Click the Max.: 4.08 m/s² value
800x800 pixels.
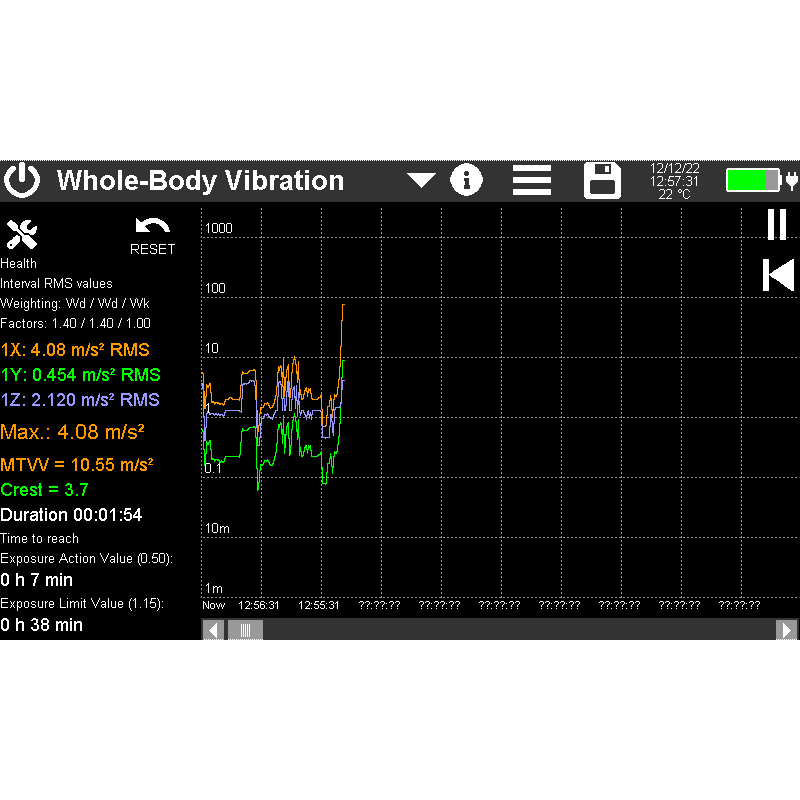click(72, 432)
